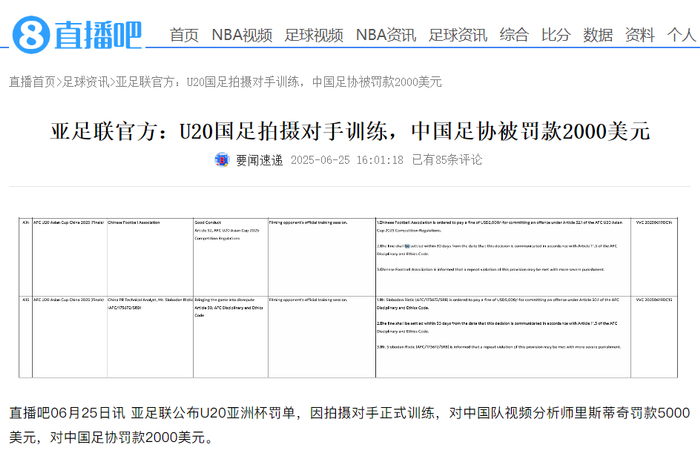Screen dimensions: 700x462
Task: Click the 直播吧 logo icon
Action: coord(77,35)
